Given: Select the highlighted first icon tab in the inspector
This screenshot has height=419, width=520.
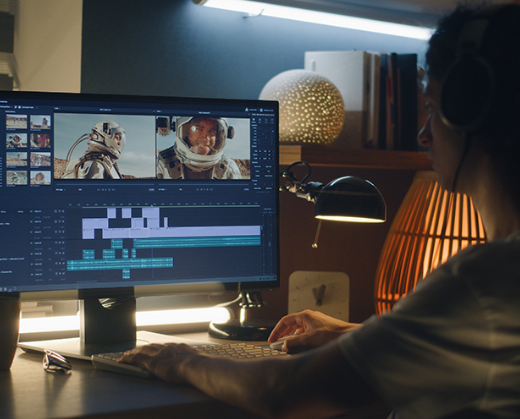Looking at the screenshot, I should point(254,119).
